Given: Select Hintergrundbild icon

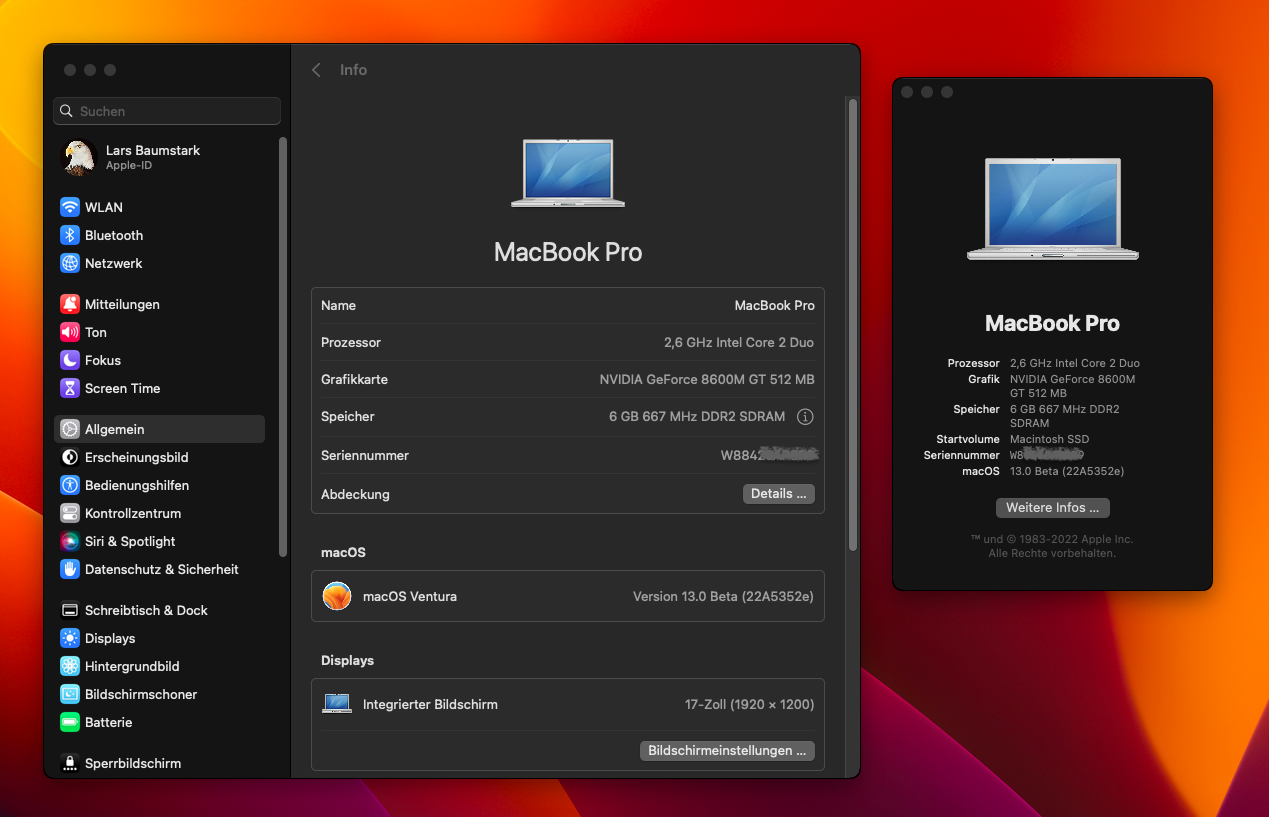Looking at the screenshot, I should [x=70, y=666].
